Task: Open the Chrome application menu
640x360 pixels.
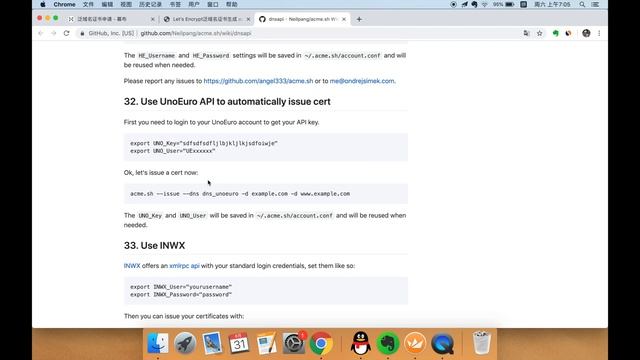Action: (64, 4)
